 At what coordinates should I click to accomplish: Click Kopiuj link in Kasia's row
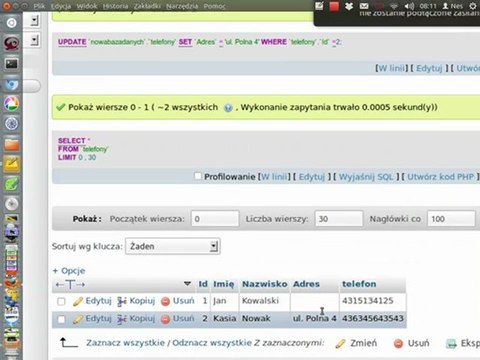click(142, 318)
